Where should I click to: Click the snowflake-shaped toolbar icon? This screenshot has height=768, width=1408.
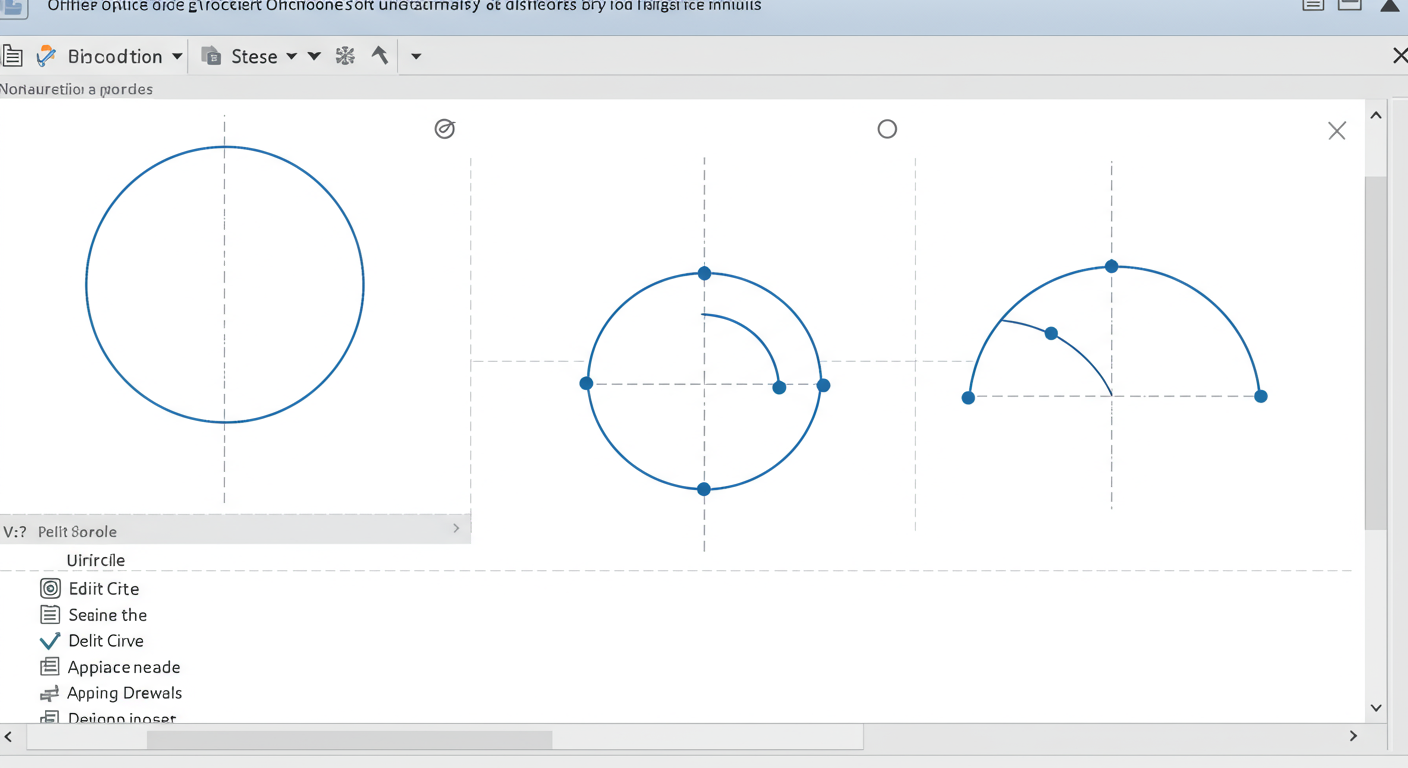[345, 56]
